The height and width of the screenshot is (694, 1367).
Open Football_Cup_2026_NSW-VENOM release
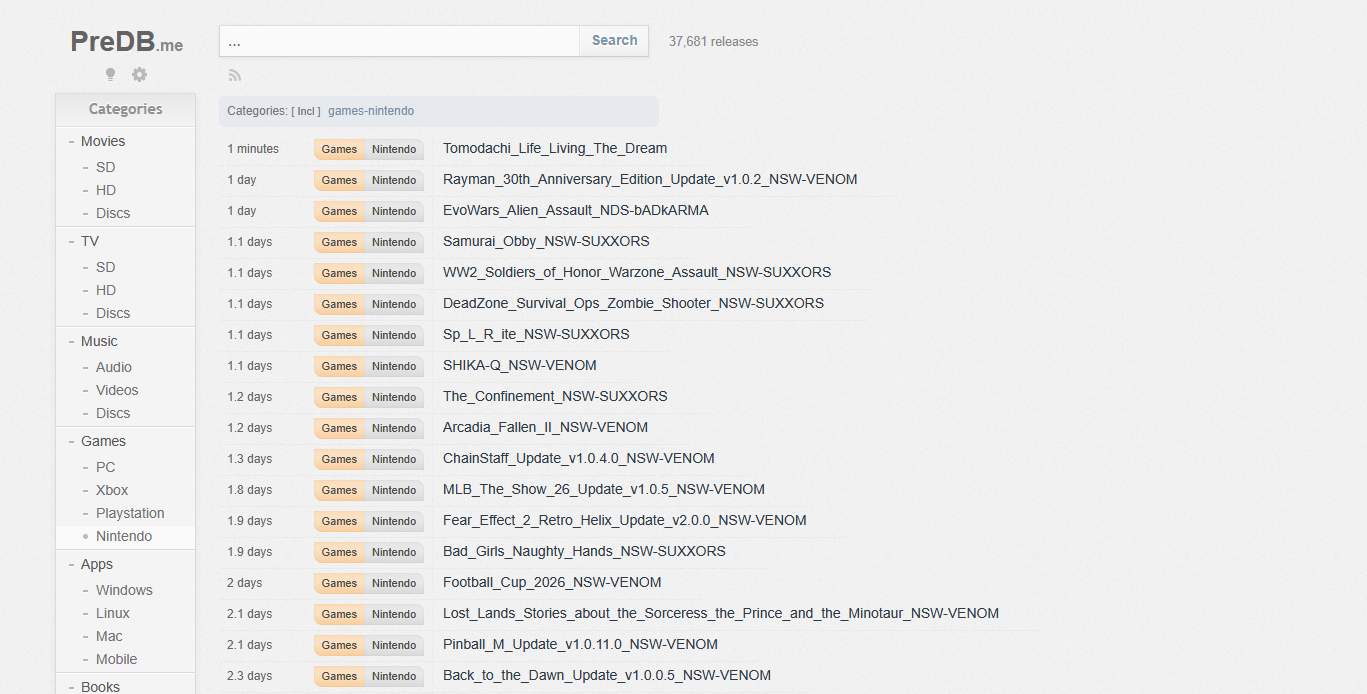pos(552,583)
